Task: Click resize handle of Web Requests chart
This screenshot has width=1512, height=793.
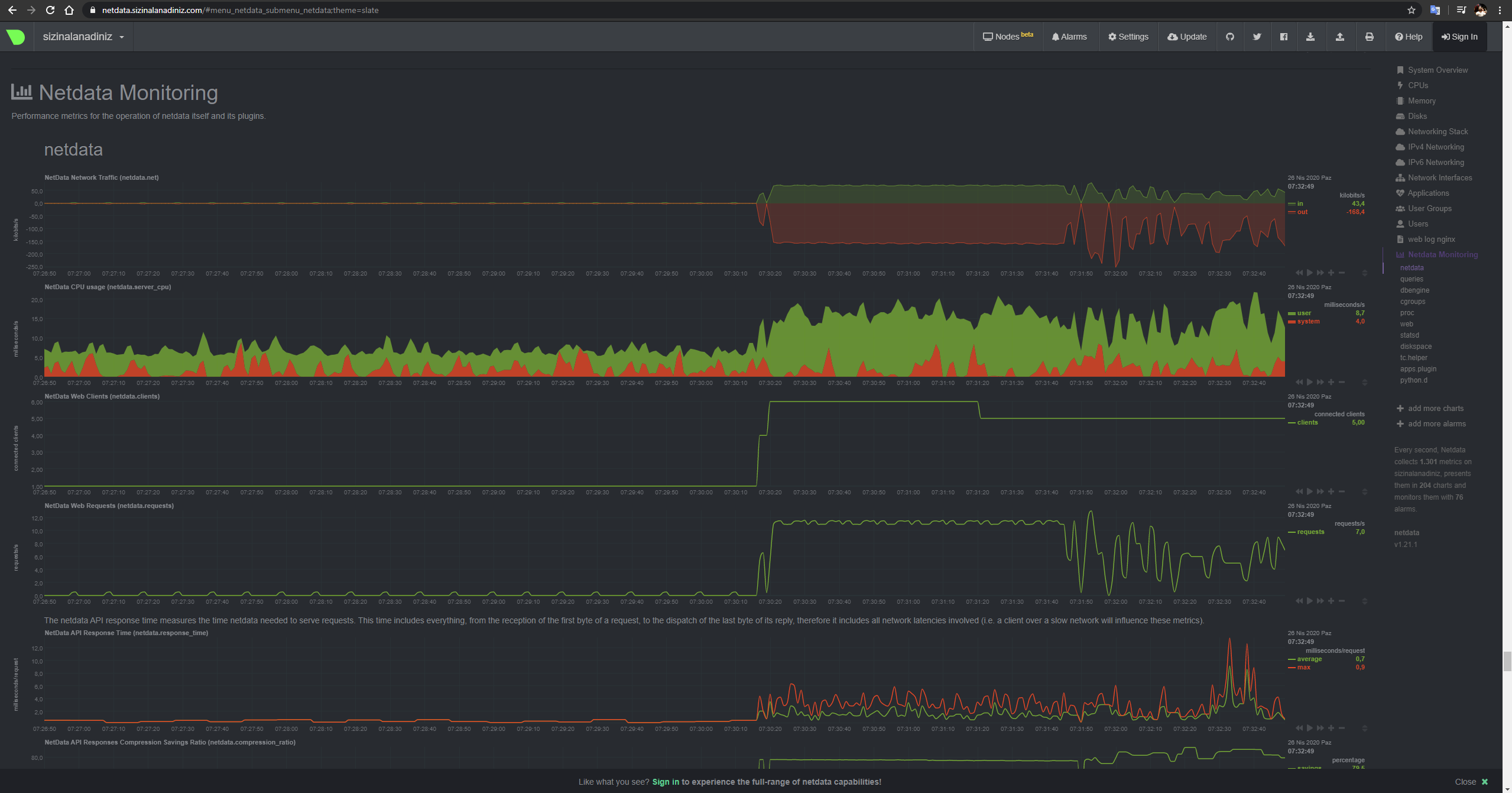Action: click(x=1365, y=601)
